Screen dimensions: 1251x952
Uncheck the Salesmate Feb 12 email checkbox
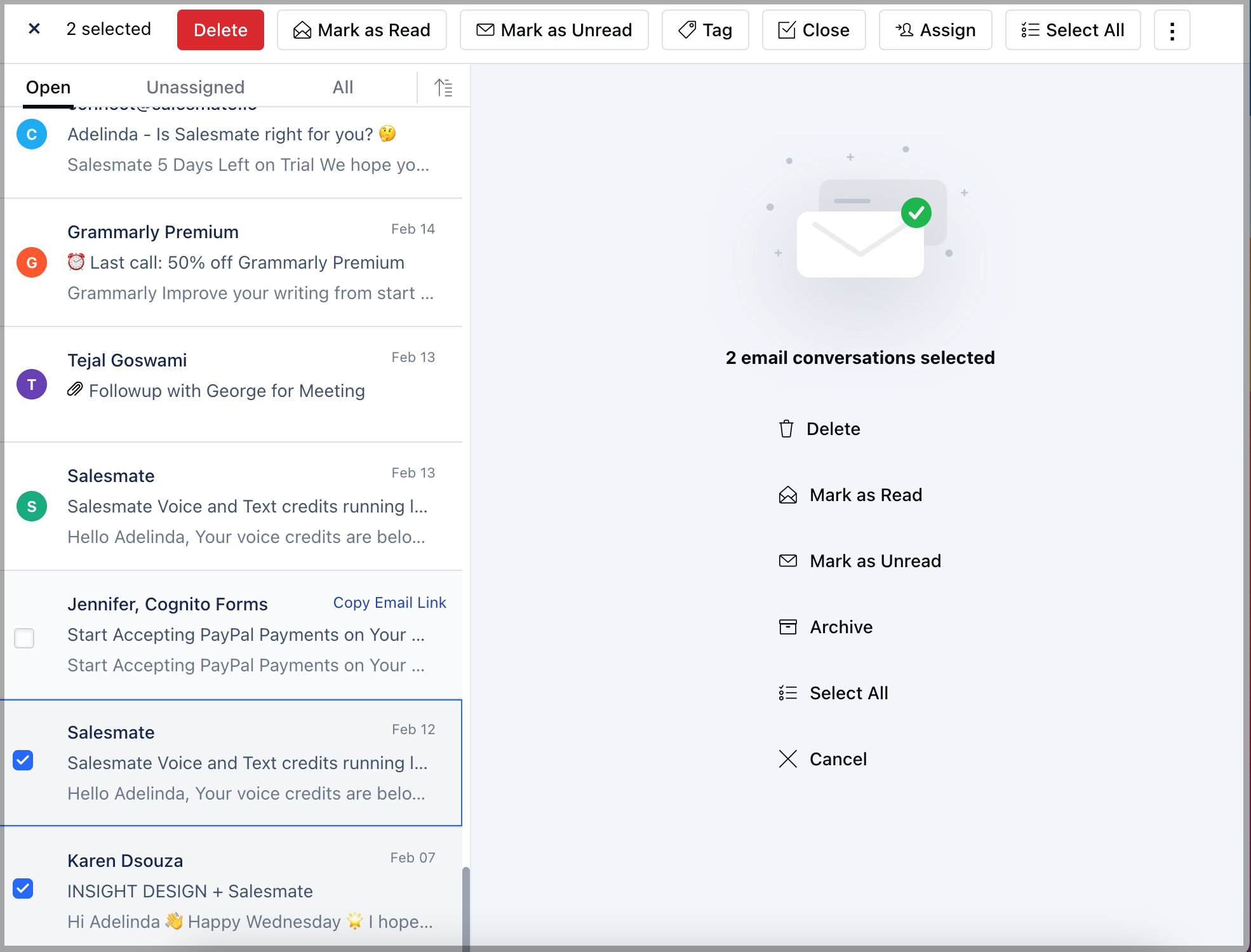pyautogui.click(x=23, y=760)
